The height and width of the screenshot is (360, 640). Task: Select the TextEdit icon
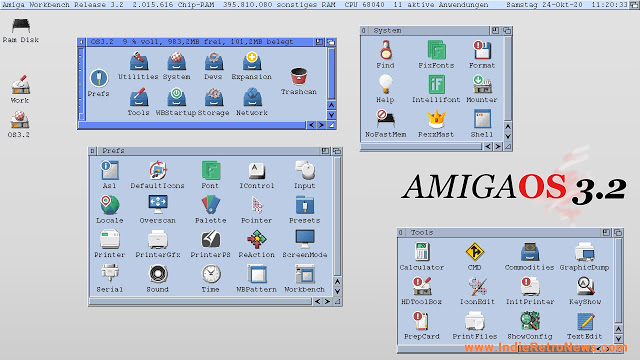click(585, 321)
